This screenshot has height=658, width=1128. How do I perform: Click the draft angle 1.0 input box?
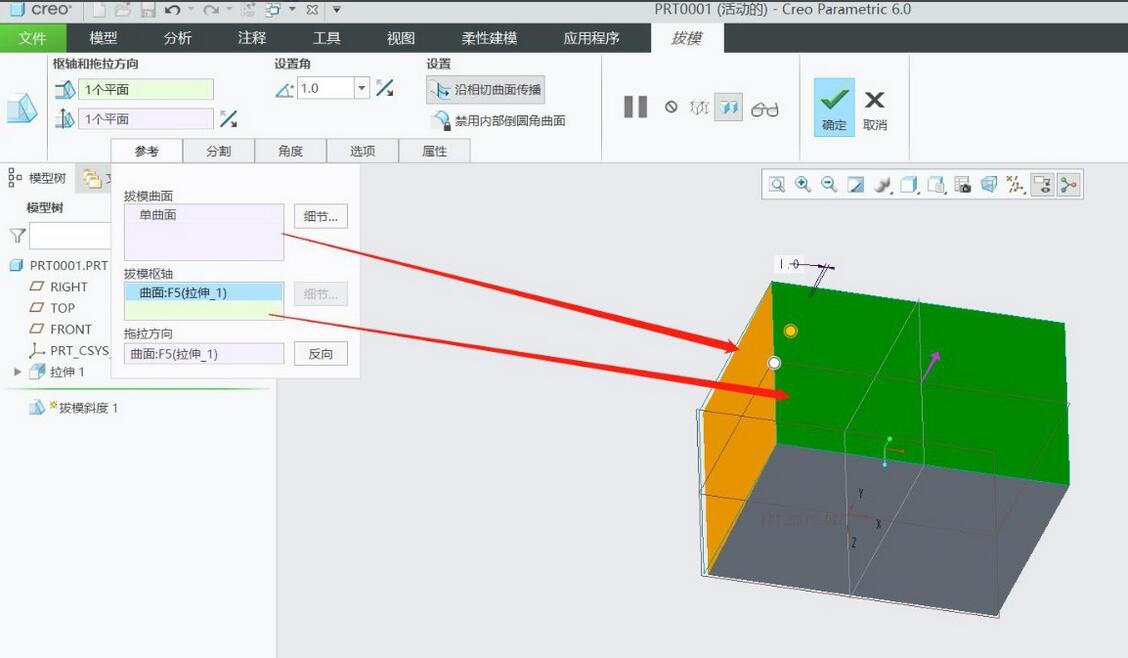(x=326, y=88)
